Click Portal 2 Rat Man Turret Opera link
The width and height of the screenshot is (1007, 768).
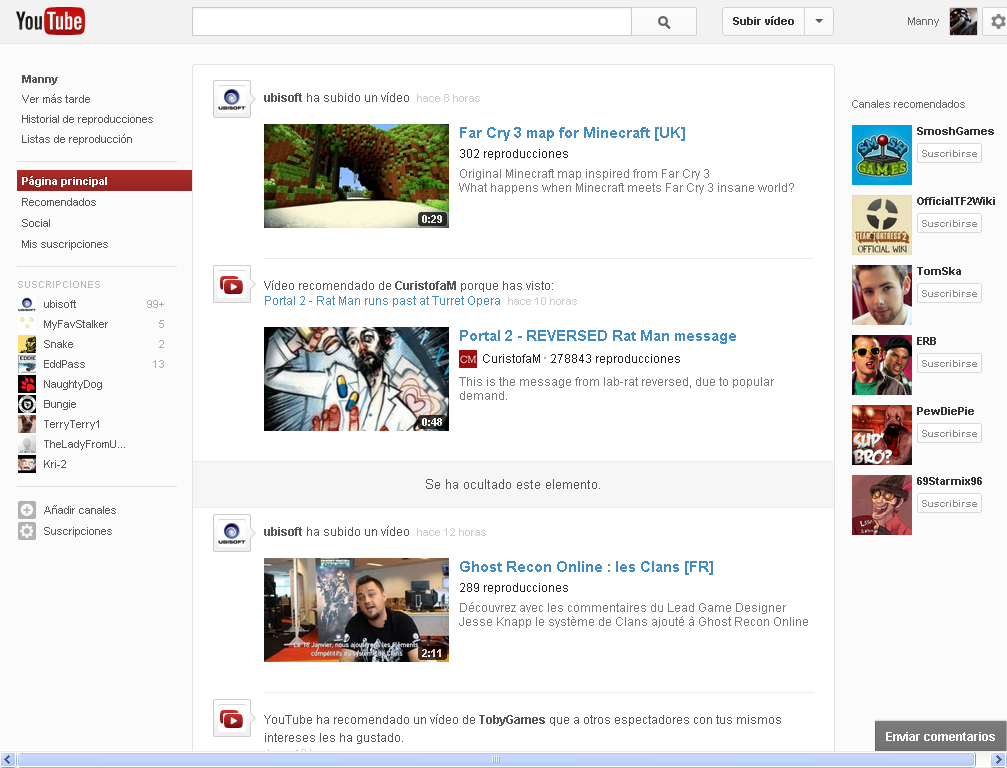point(382,301)
